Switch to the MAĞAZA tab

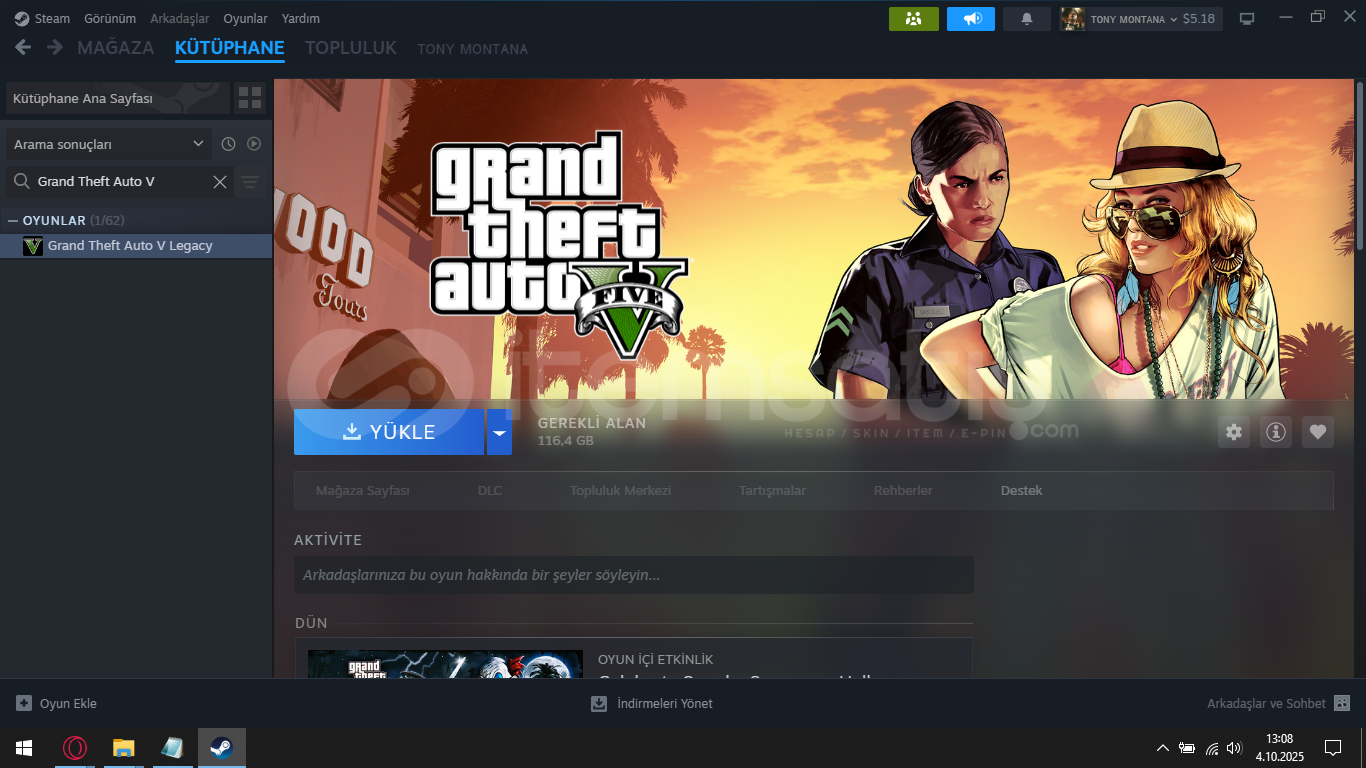pyautogui.click(x=116, y=48)
